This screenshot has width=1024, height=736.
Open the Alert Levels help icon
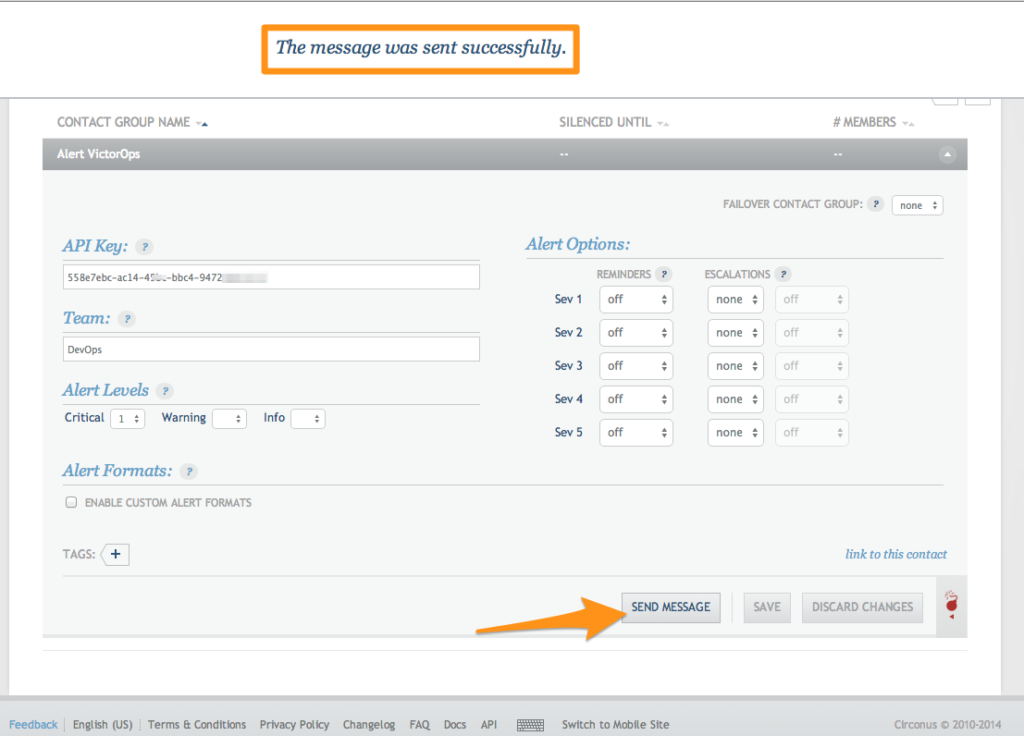[x=164, y=390]
